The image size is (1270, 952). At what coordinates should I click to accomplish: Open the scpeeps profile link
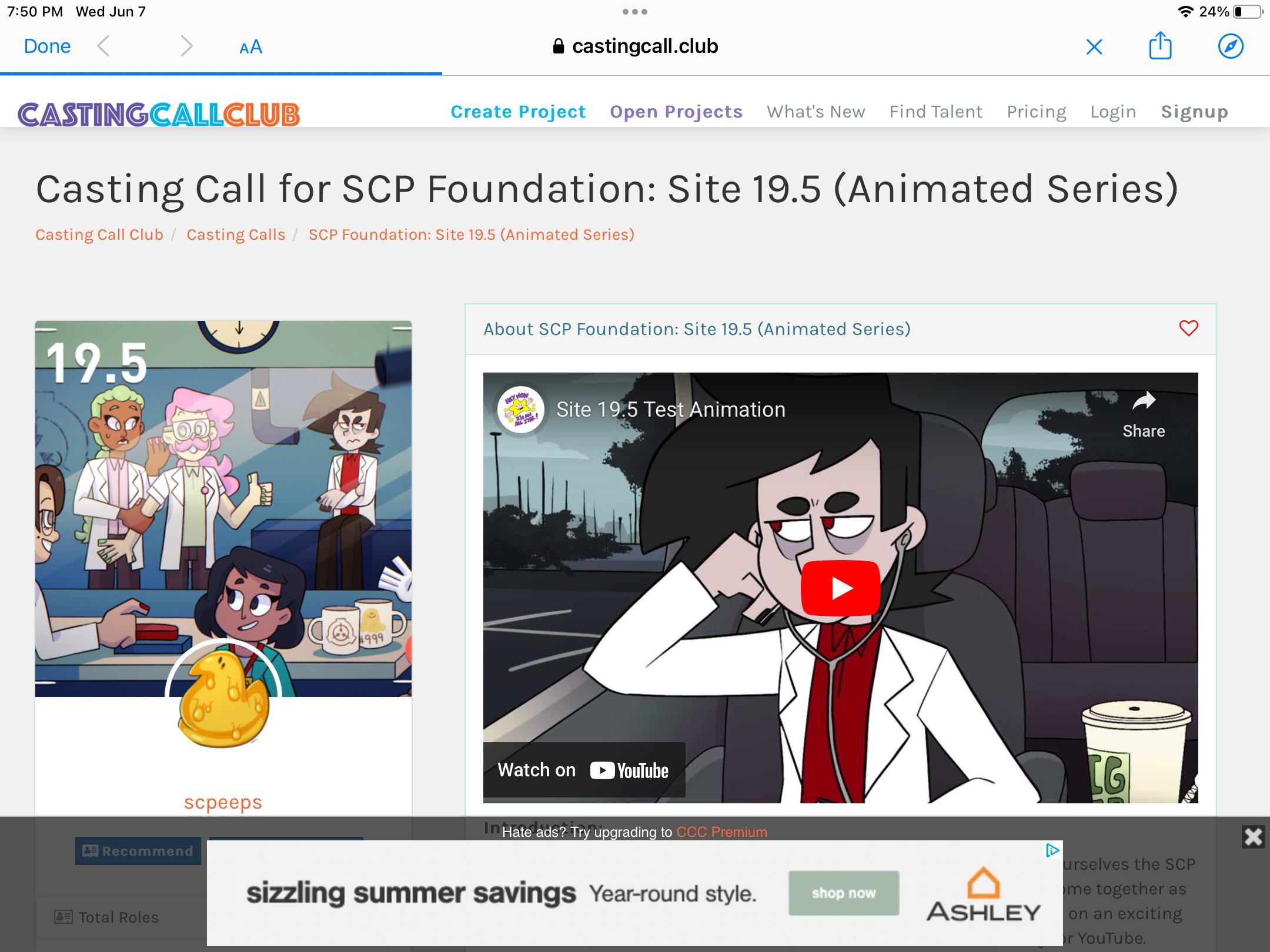point(223,802)
